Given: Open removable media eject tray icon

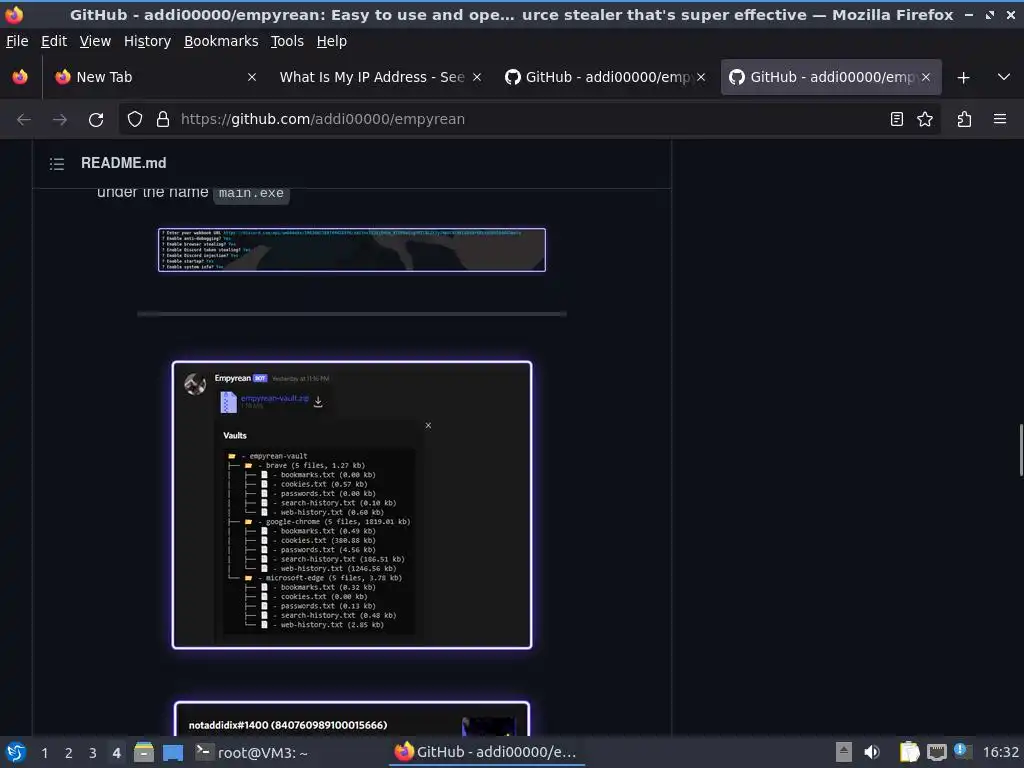Looking at the screenshot, I should tap(844, 752).
